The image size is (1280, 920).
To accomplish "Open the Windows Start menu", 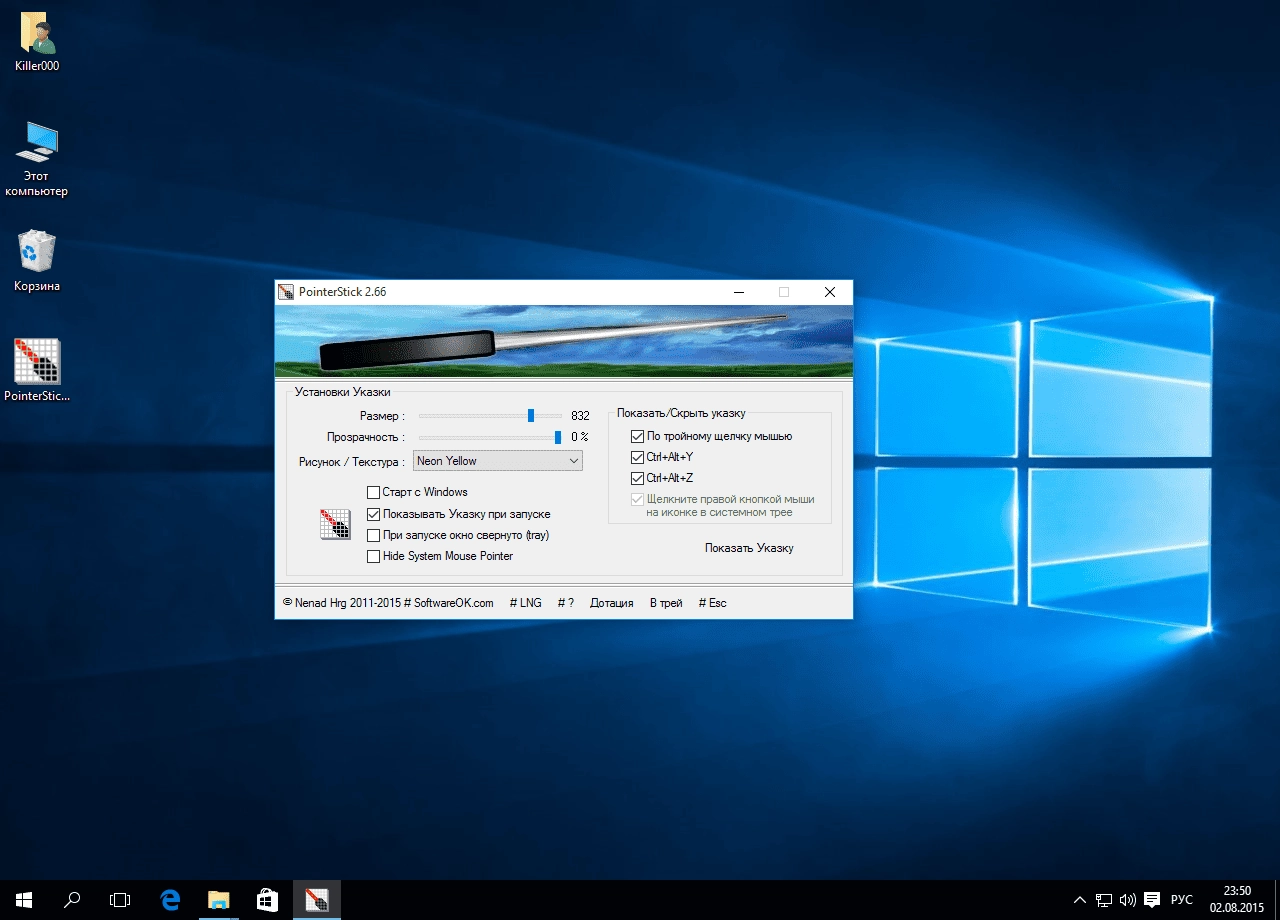I will pos(24,900).
